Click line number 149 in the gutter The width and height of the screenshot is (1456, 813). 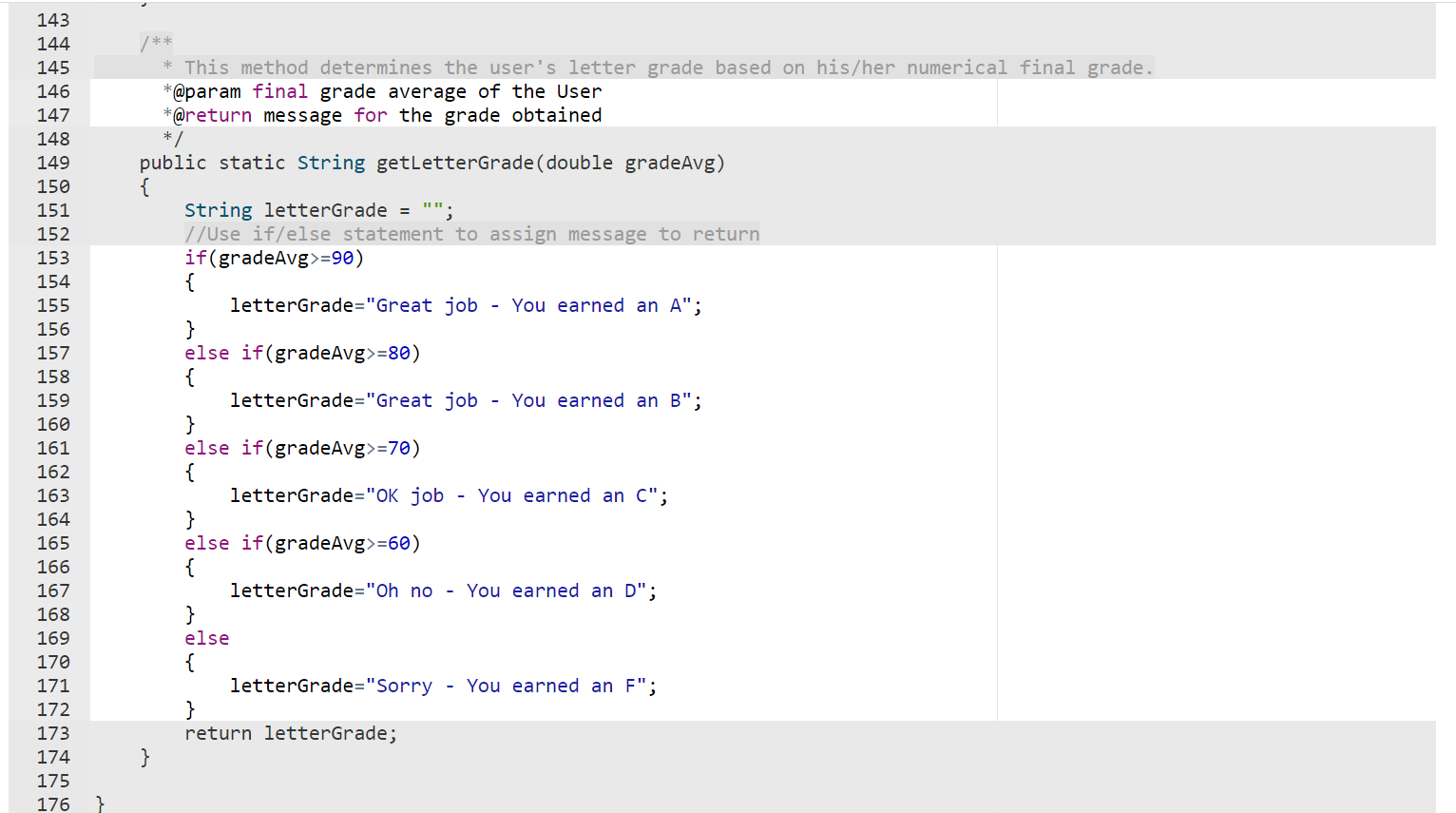pos(53,163)
